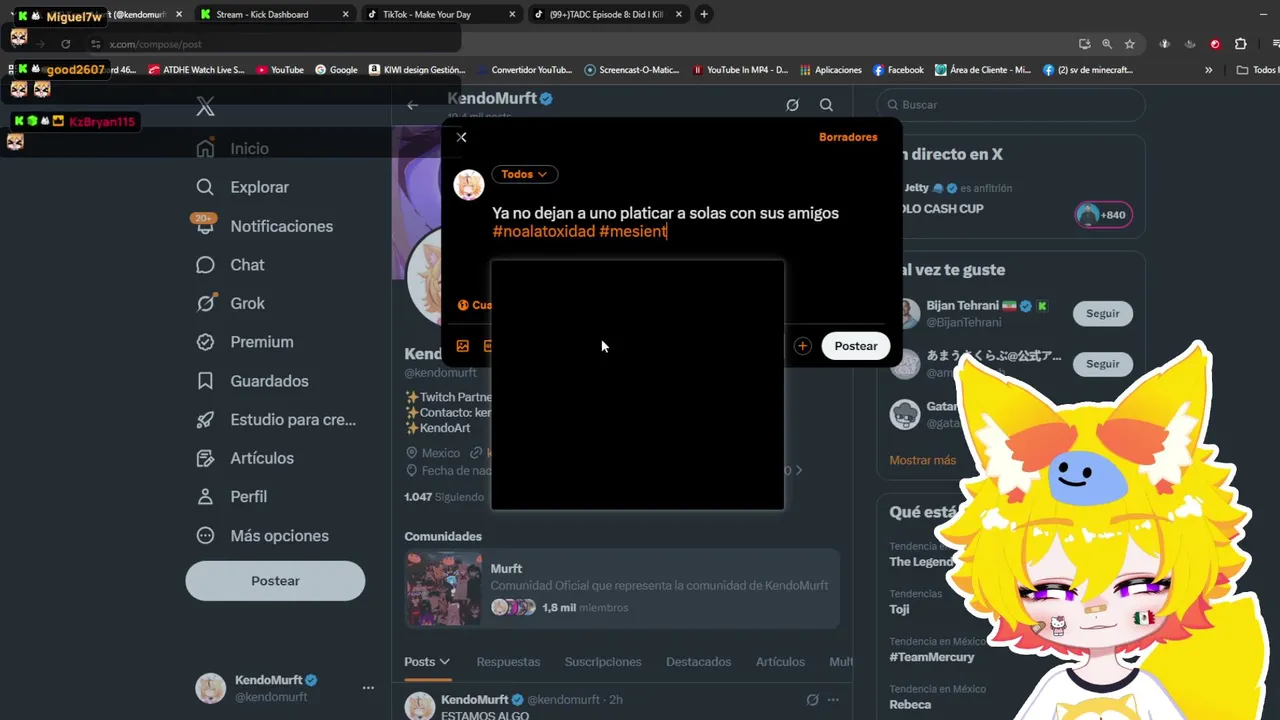Click Mostrar más link

pos(922,460)
